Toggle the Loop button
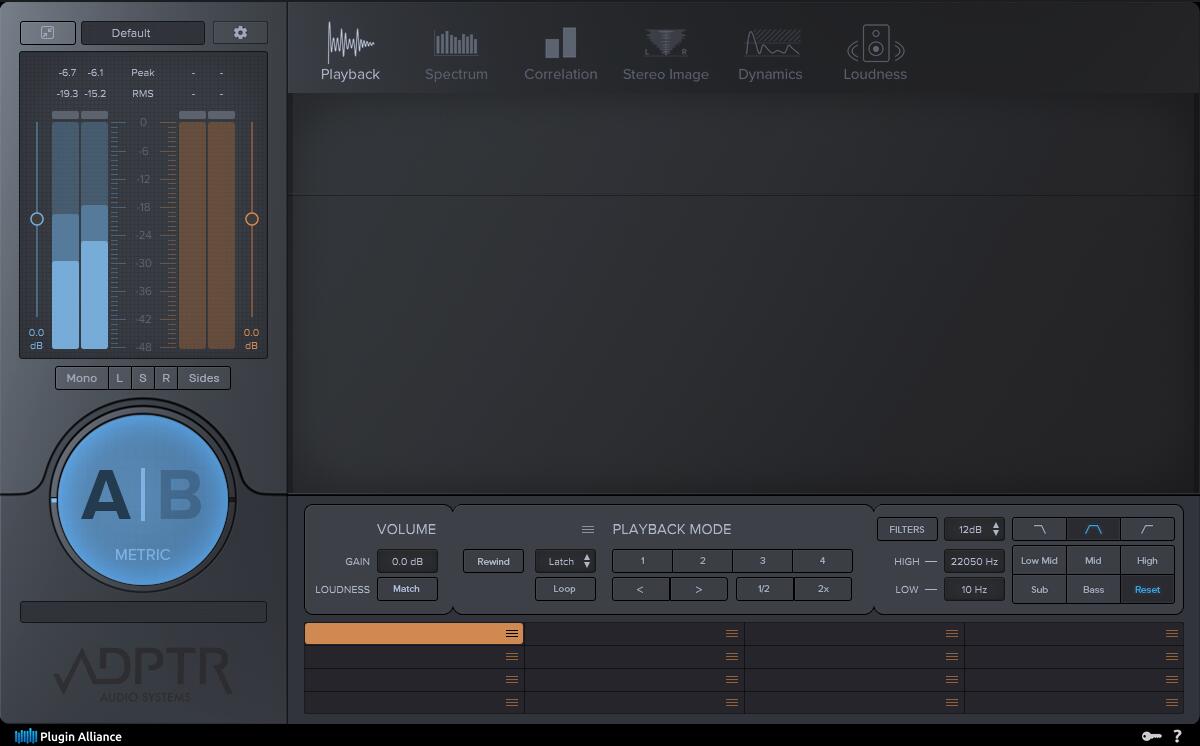This screenshot has height=746, width=1200. coord(565,589)
